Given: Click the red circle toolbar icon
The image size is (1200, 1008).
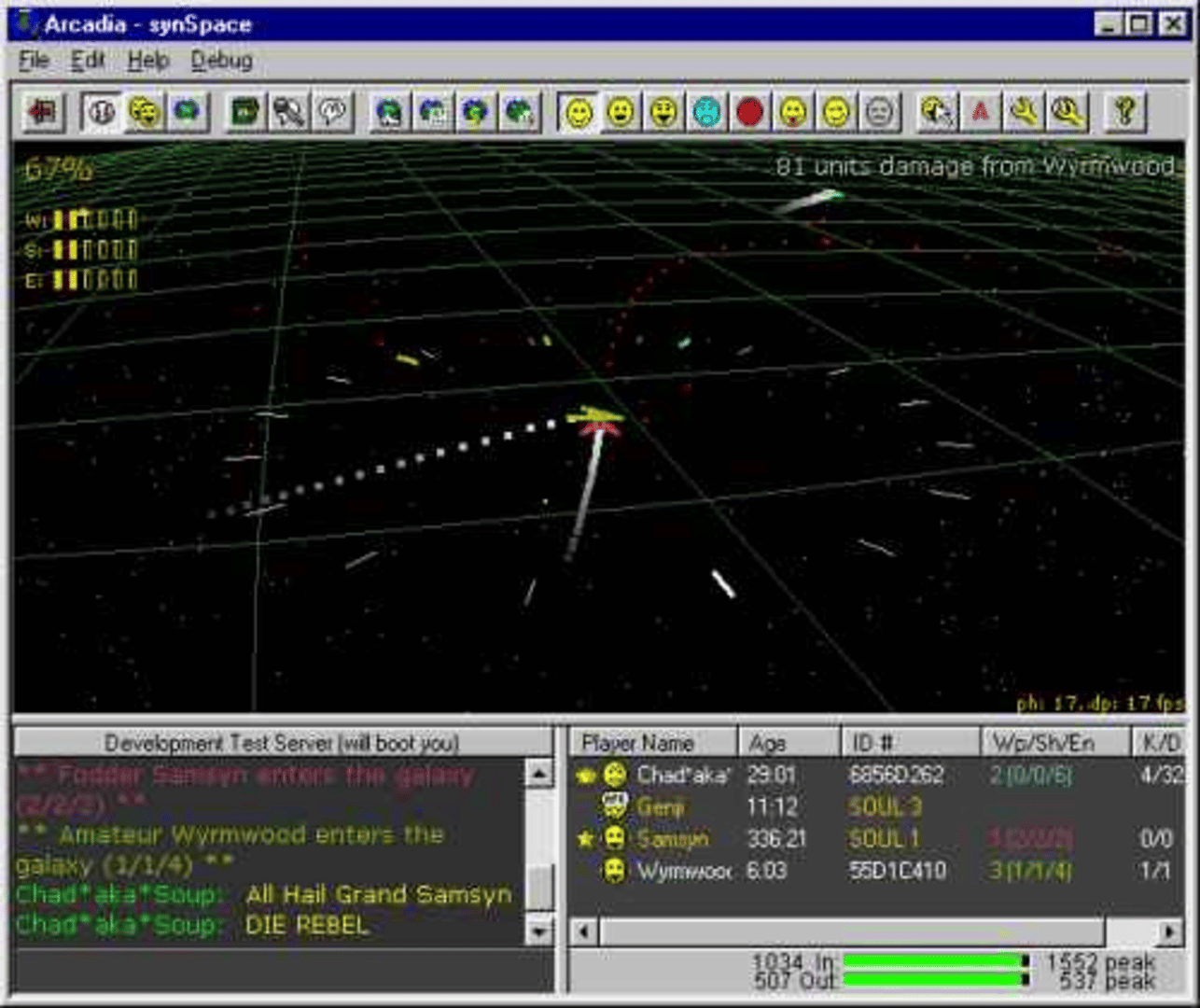Looking at the screenshot, I should (749, 113).
